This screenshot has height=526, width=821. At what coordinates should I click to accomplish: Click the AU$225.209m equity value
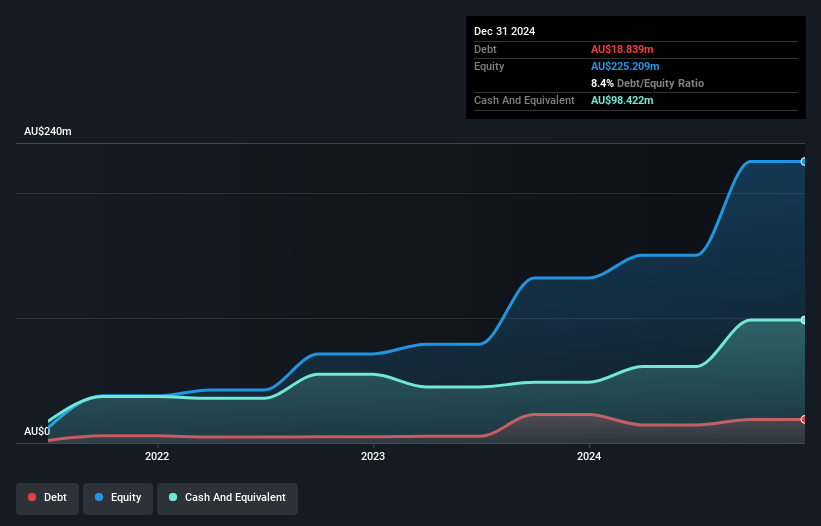[625, 66]
